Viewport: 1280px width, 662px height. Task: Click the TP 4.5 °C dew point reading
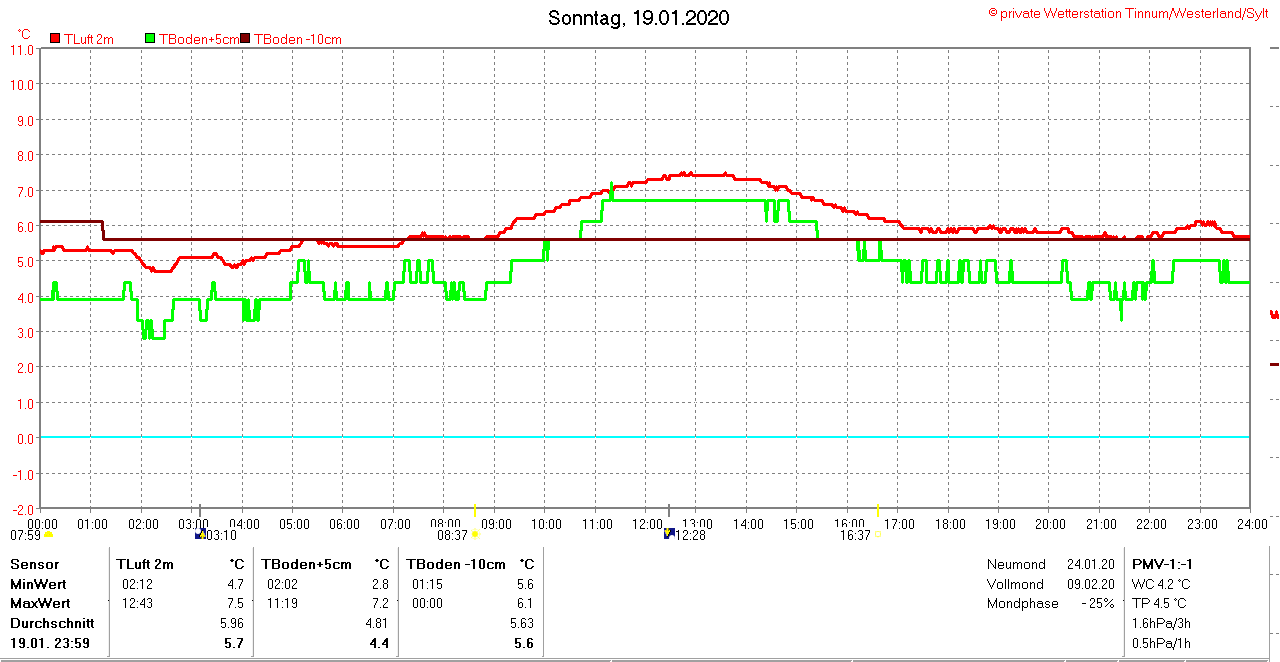1160,603
